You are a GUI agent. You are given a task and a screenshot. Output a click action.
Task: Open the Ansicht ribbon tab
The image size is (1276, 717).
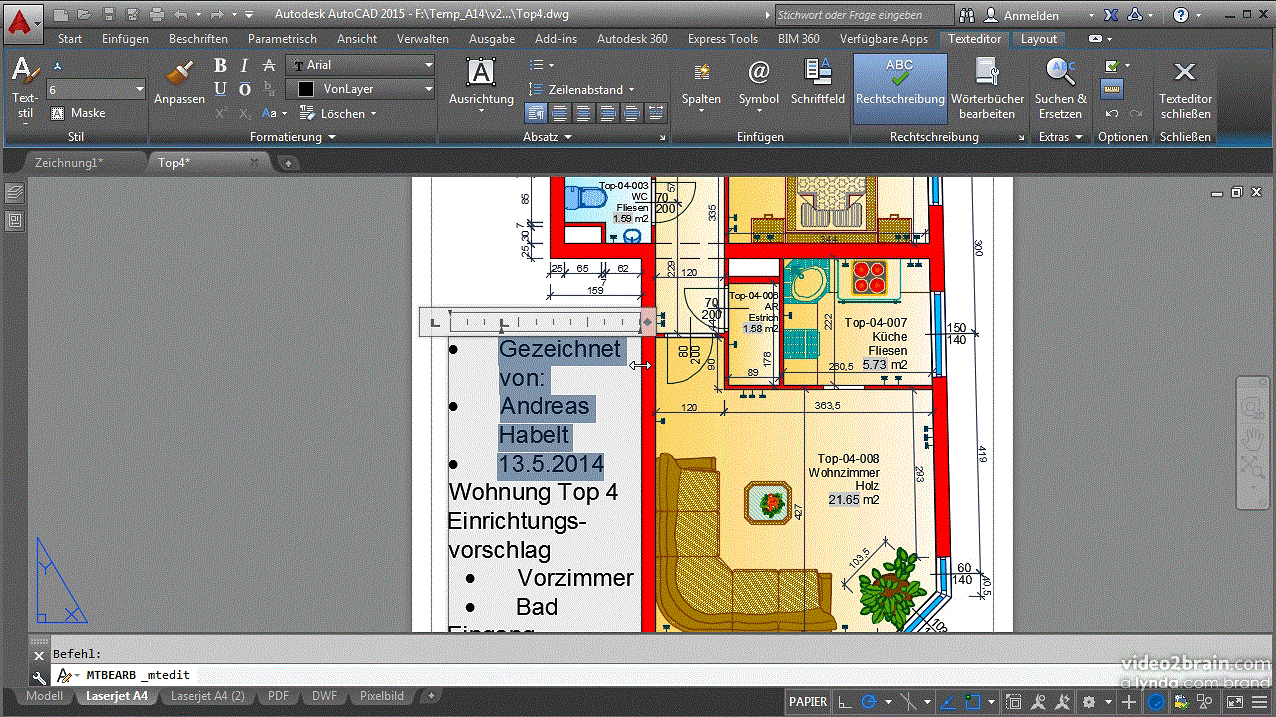(357, 39)
